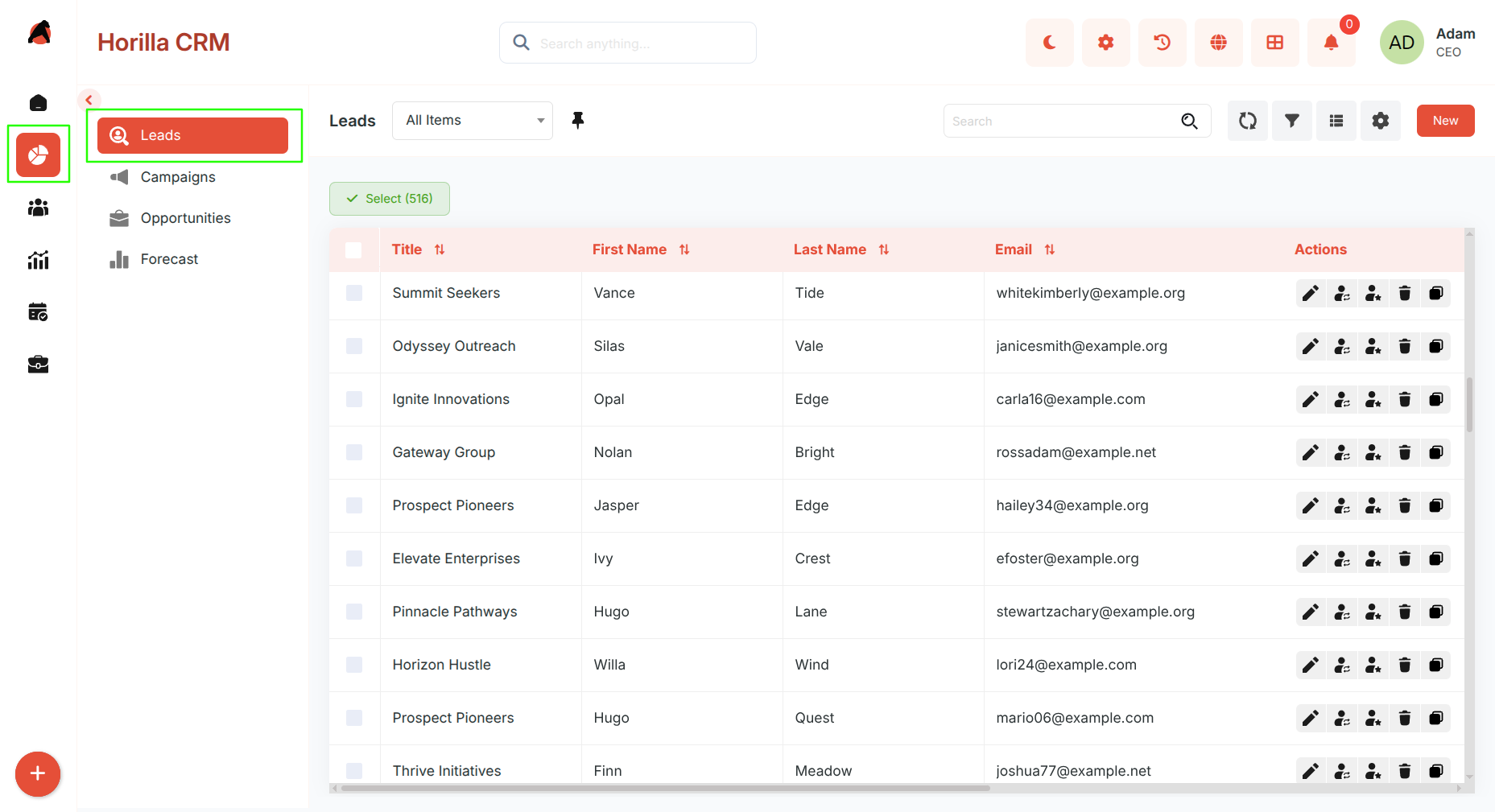Edit the Summit Seekers lead
This screenshot has width=1495, height=812.
1311,293
